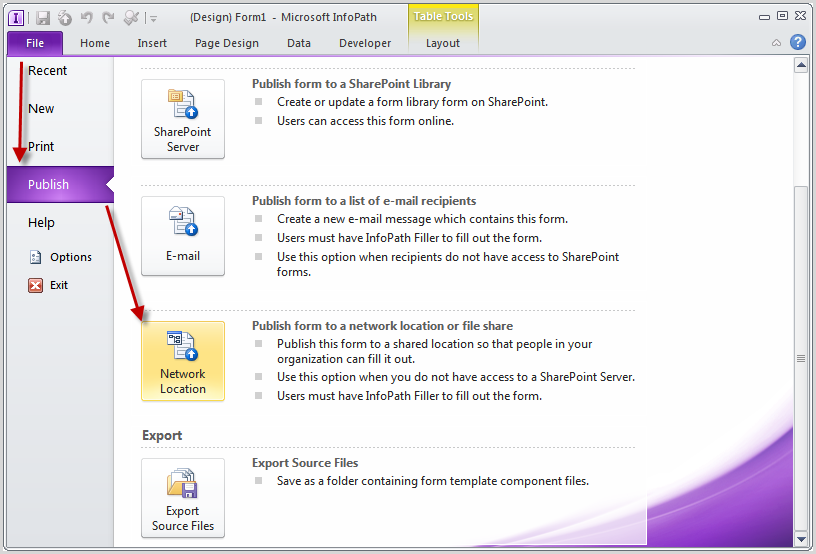The width and height of the screenshot is (816, 554).
Task: Open the Layout tab under Table Tools
Action: point(443,43)
